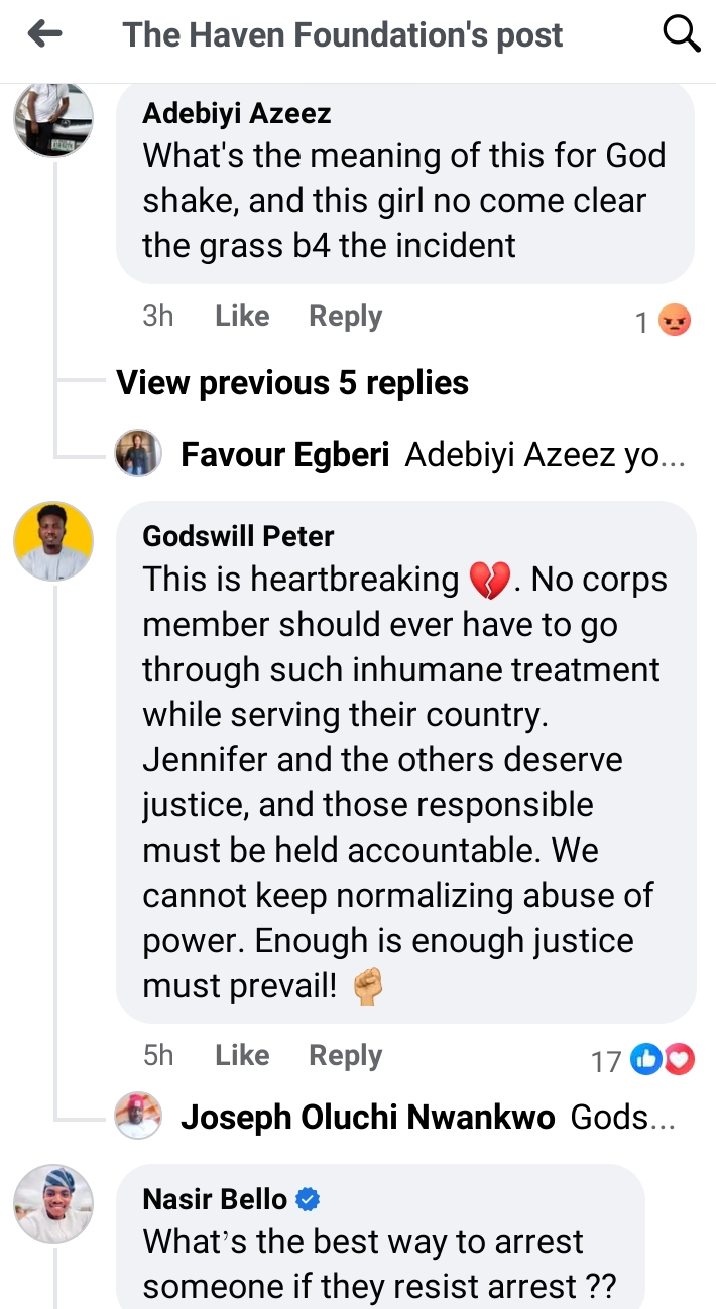Tap the back arrow icon
This screenshot has width=716, height=1309.
[x=45, y=35]
